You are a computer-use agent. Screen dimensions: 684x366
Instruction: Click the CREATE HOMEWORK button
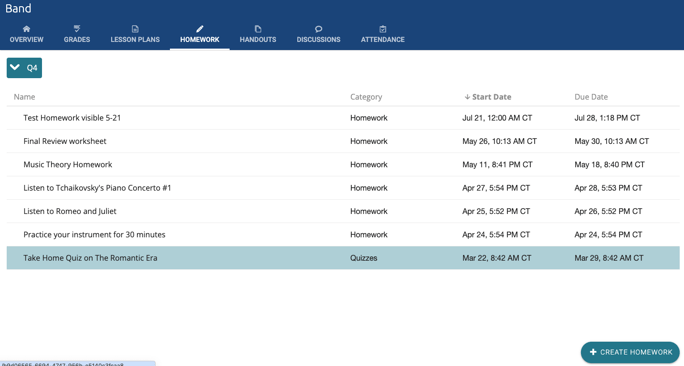[630, 352]
